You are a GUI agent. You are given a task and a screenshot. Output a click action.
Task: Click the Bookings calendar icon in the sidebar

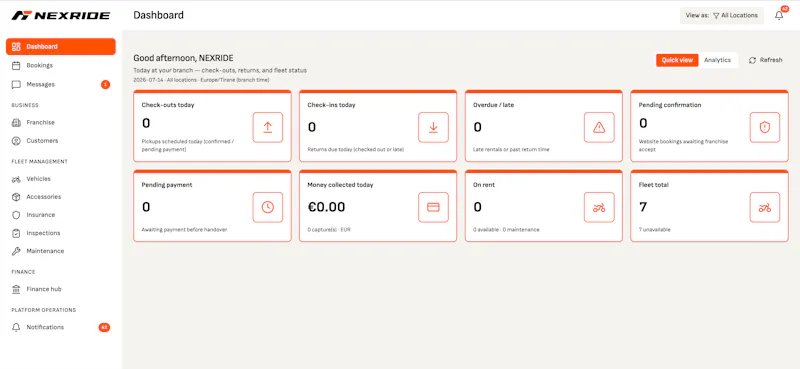[x=16, y=65]
